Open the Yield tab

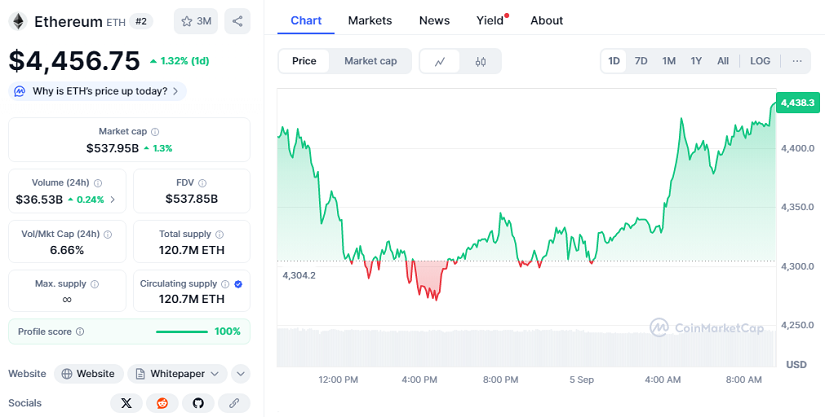pos(490,21)
